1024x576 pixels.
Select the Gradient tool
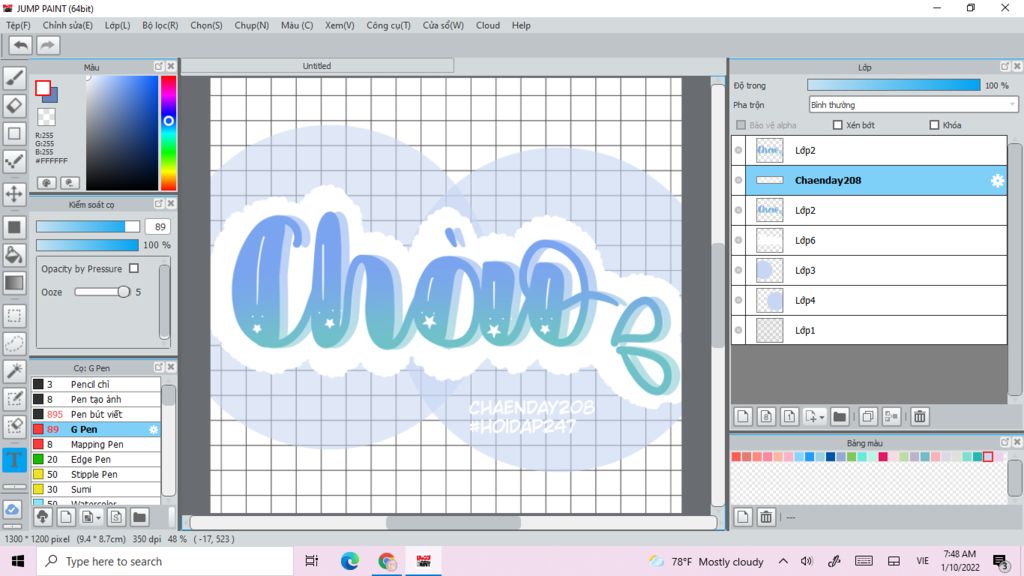click(x=14, y=283)
